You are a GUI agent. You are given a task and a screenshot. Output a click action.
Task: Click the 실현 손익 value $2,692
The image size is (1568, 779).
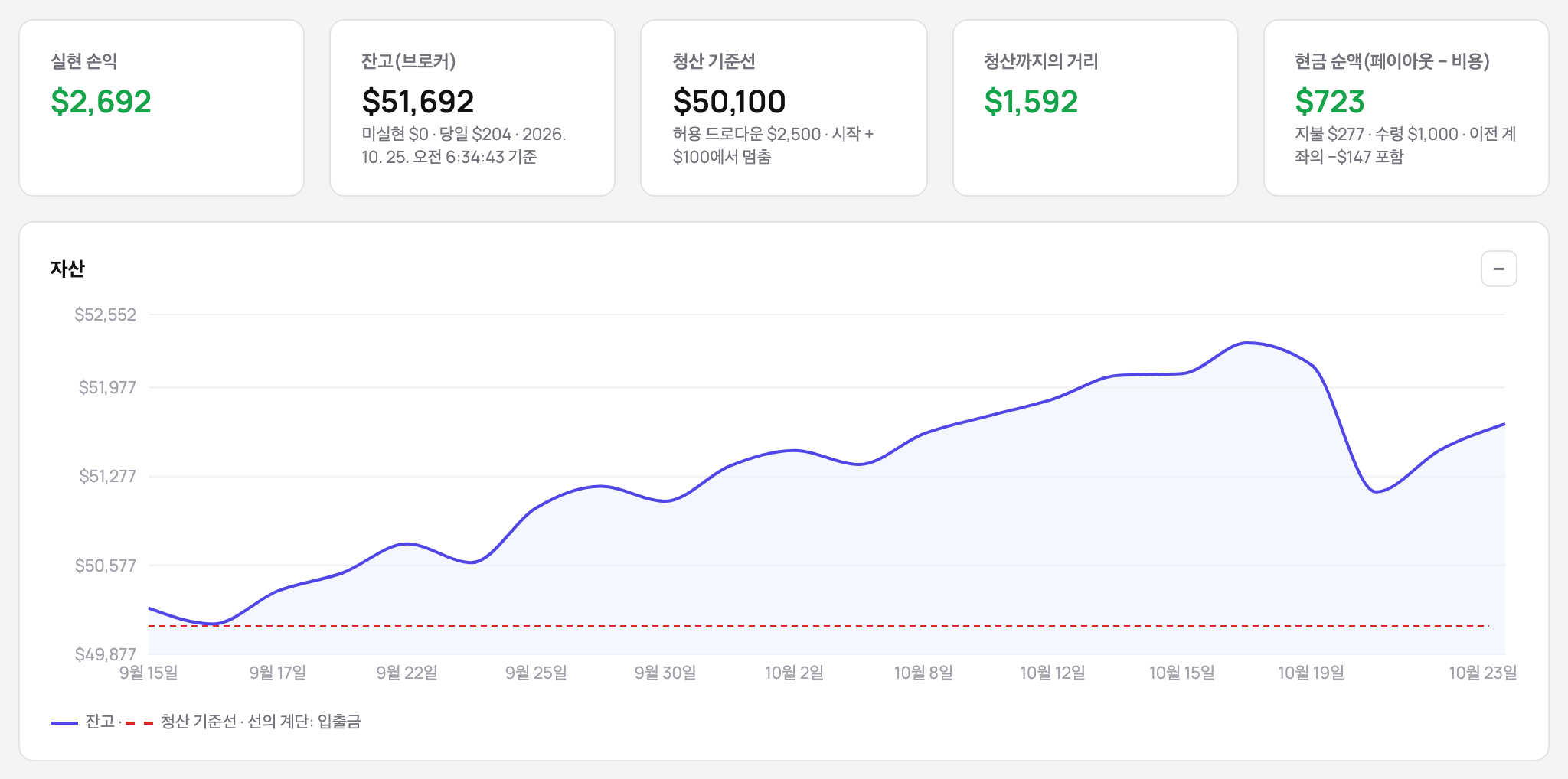[101, 102]
